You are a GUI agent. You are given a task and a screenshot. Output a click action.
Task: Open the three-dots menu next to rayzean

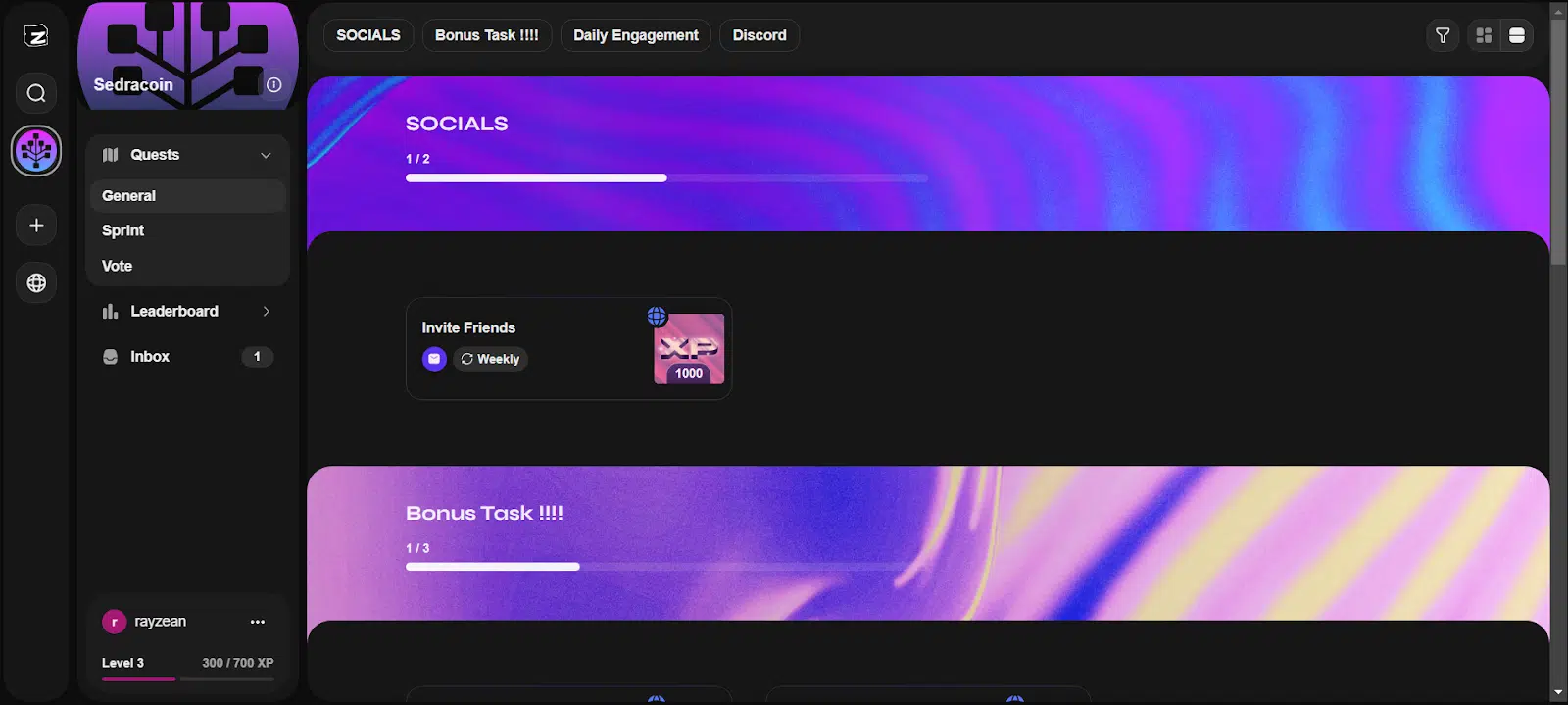[x=258, y=622]
